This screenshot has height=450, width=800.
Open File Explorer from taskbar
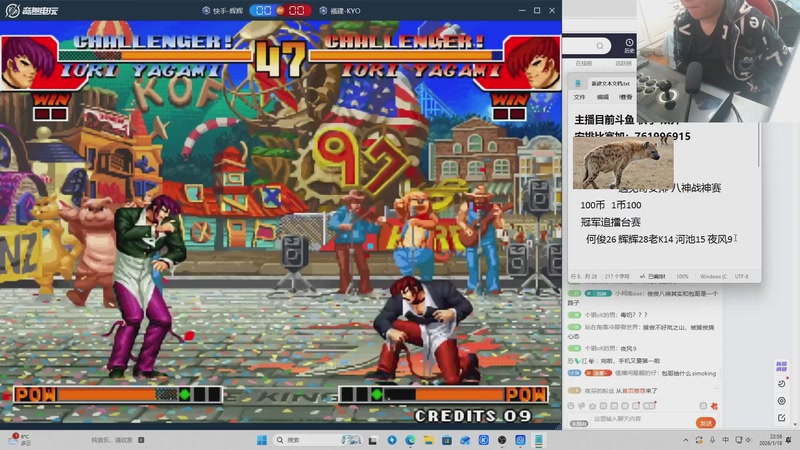click(429, 440)
